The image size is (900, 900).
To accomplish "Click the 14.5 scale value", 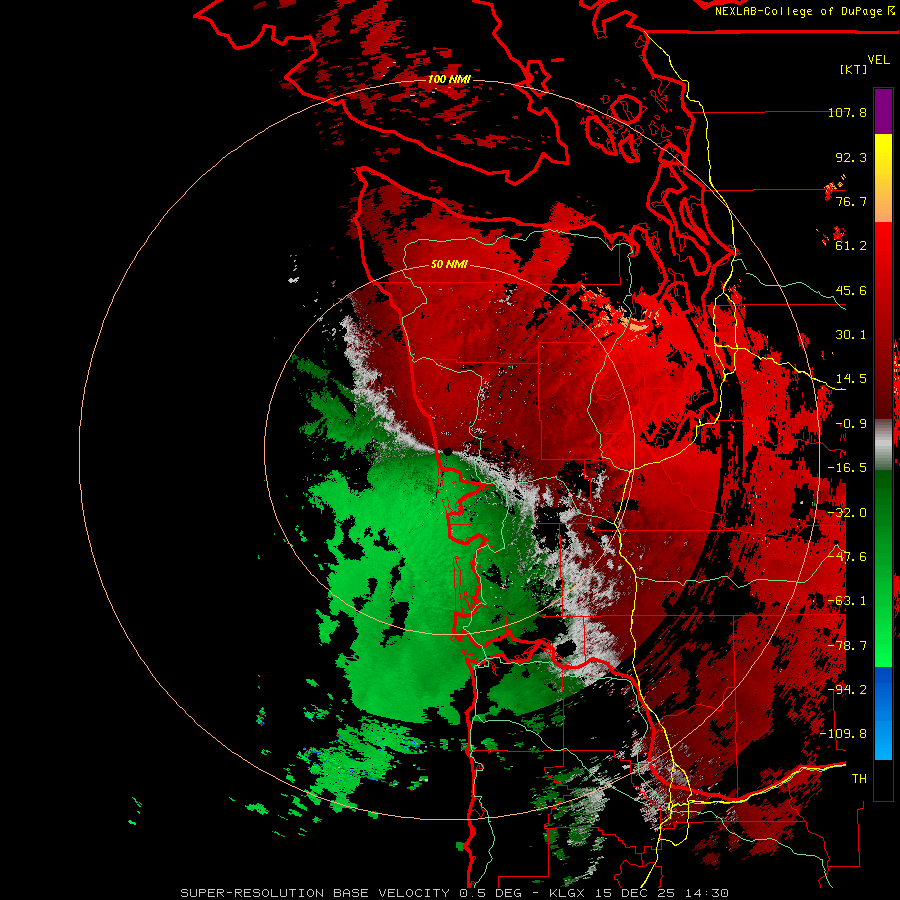I will [x=851, y=379].
